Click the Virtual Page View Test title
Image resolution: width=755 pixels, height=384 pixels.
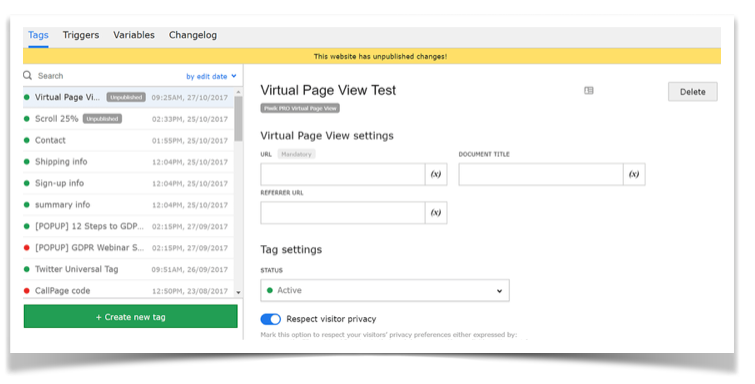(328, 90)
